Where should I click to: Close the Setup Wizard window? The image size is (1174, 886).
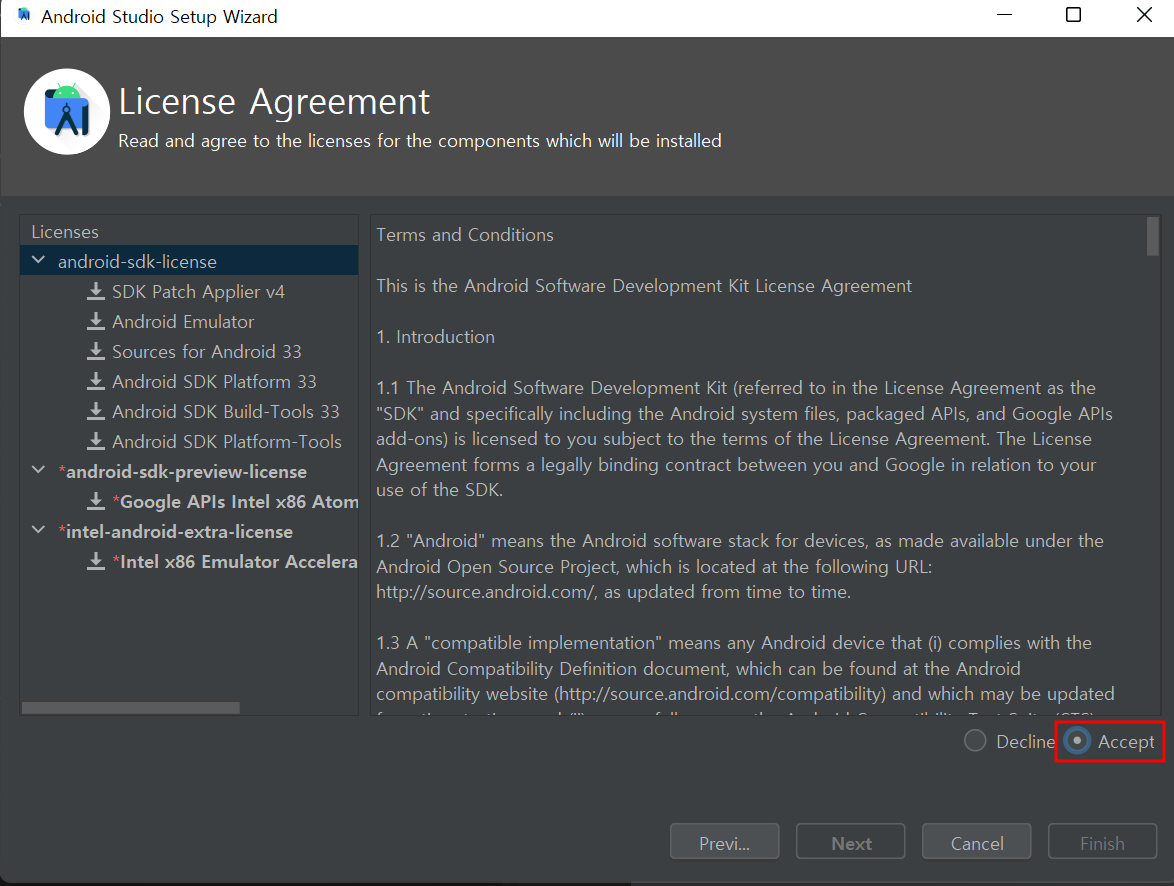(1144, 15)
